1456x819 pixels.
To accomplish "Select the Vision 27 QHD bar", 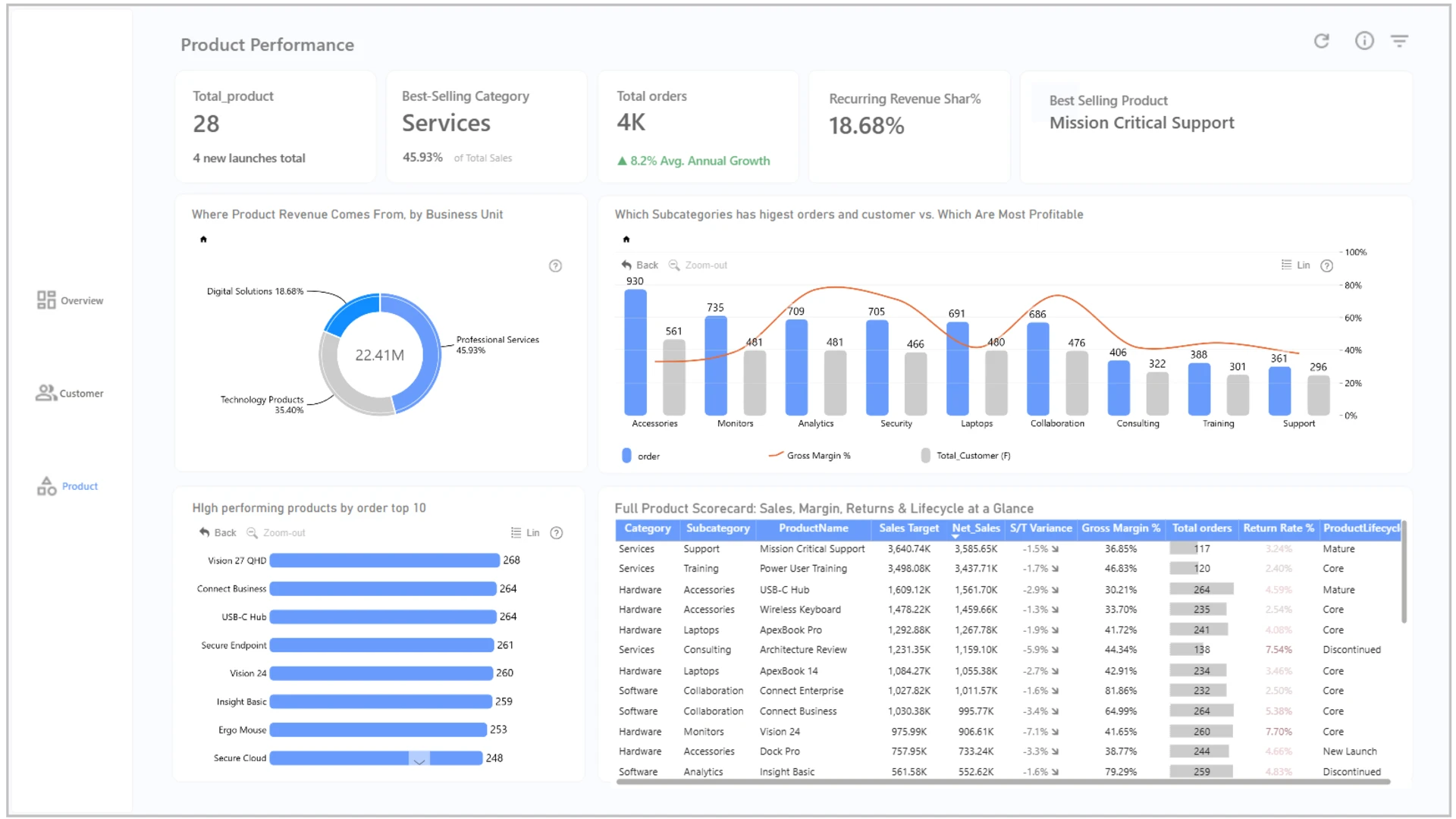I will pos(384,560).
